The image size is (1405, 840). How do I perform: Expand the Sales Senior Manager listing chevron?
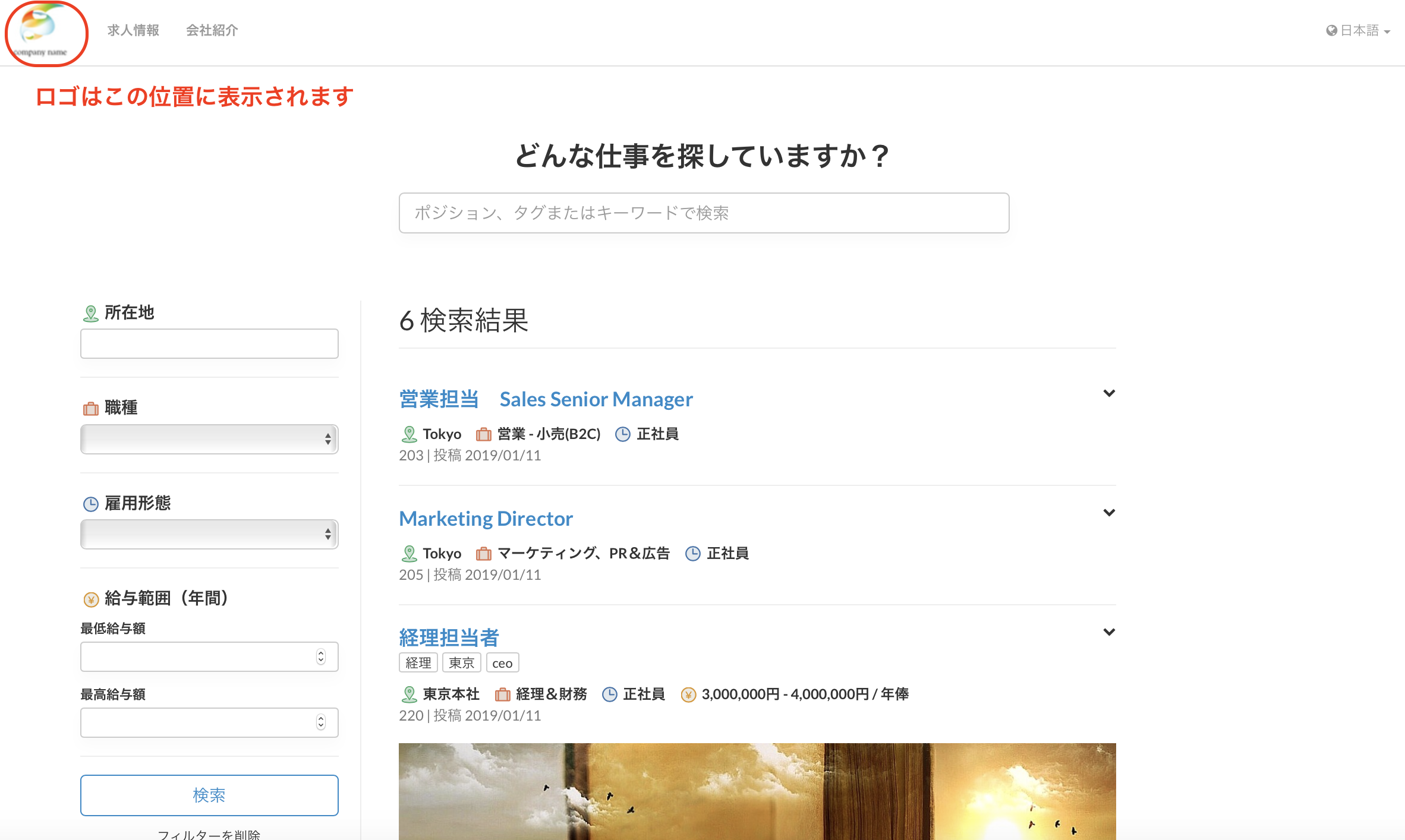coord(1108,393)
